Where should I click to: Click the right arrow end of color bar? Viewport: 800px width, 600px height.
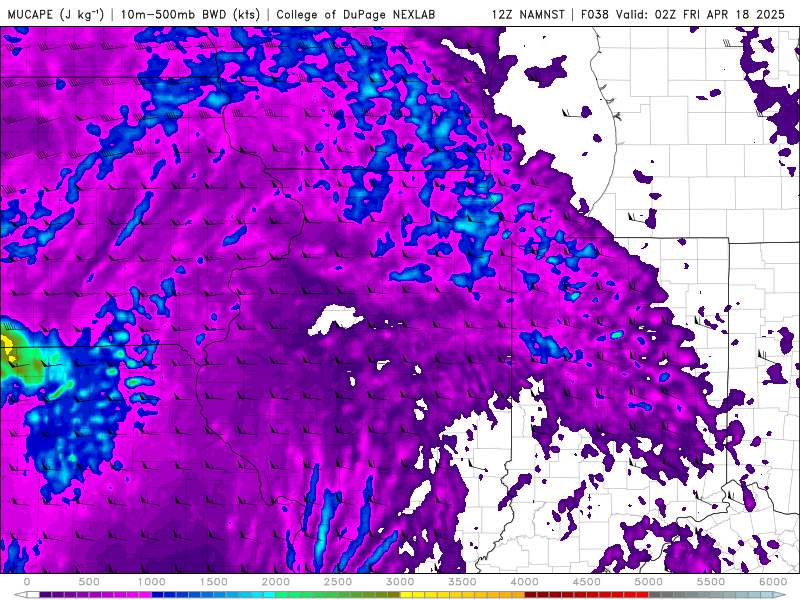point(780,595)
